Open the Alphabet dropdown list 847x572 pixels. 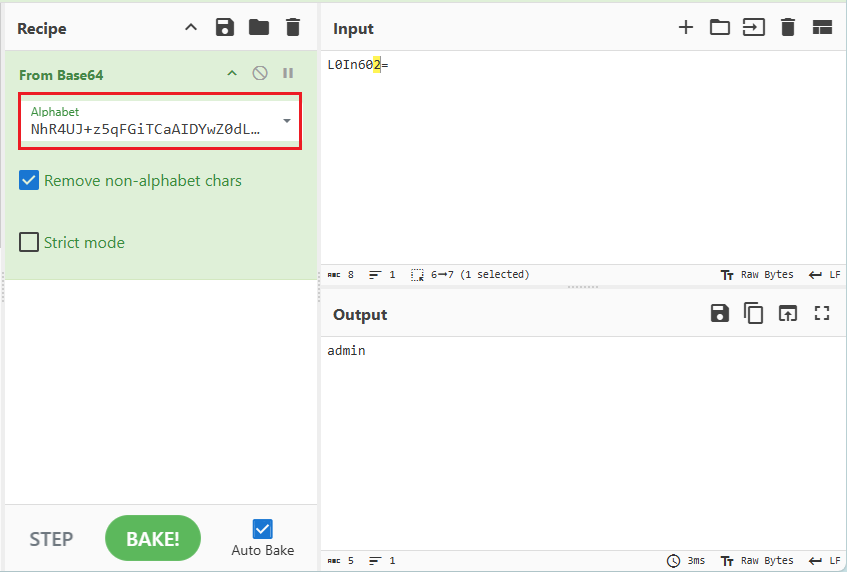[x=287, y=121]
